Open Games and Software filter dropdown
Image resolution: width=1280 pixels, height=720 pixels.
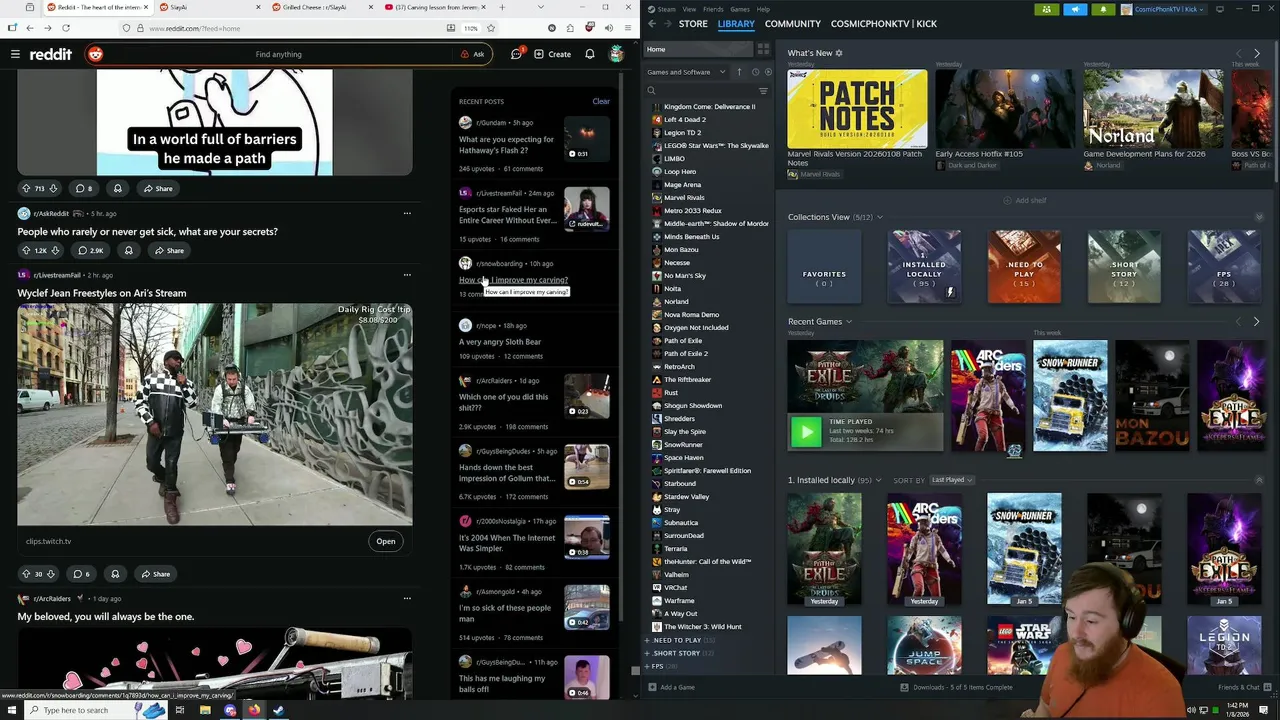pos(686,72)
